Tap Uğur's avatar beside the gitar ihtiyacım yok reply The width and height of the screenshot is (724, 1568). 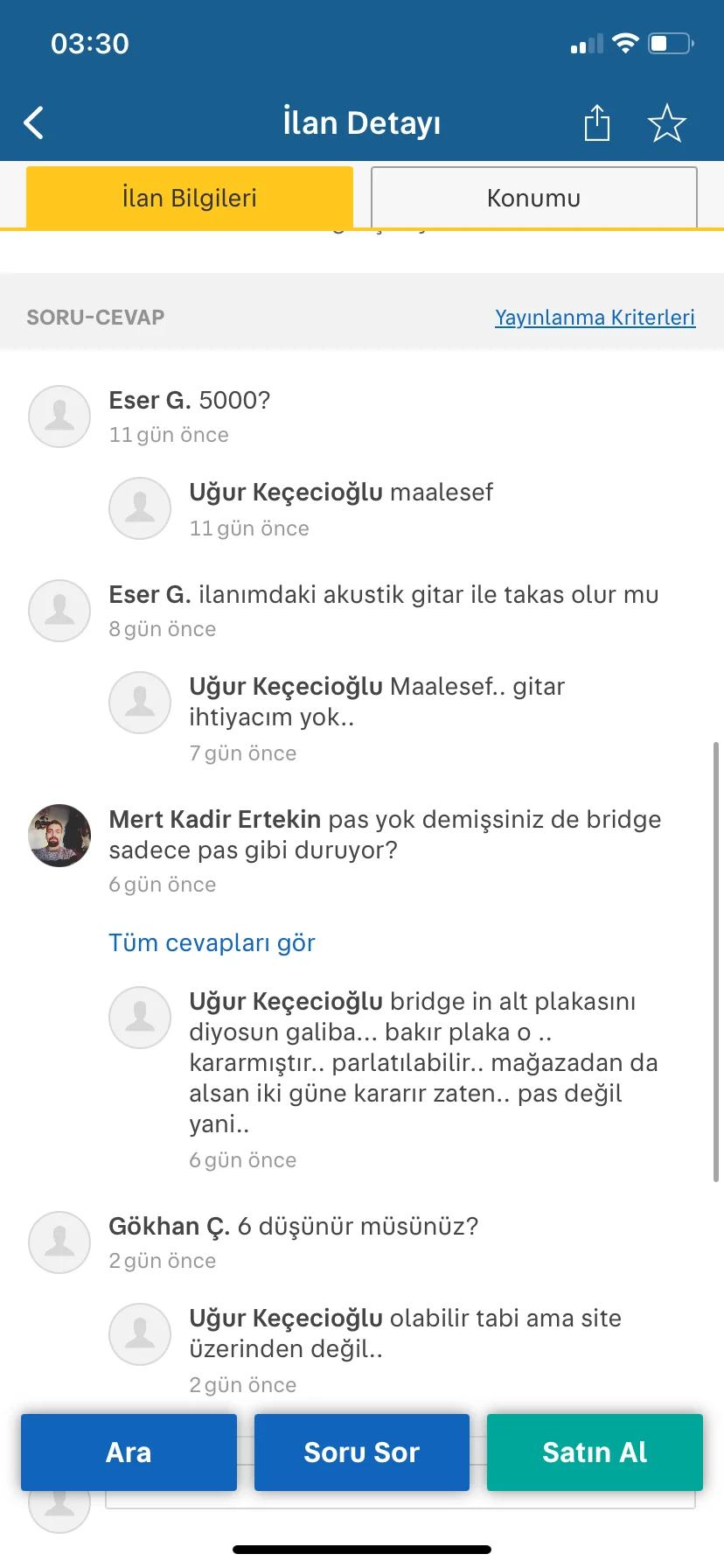[140, 703]
